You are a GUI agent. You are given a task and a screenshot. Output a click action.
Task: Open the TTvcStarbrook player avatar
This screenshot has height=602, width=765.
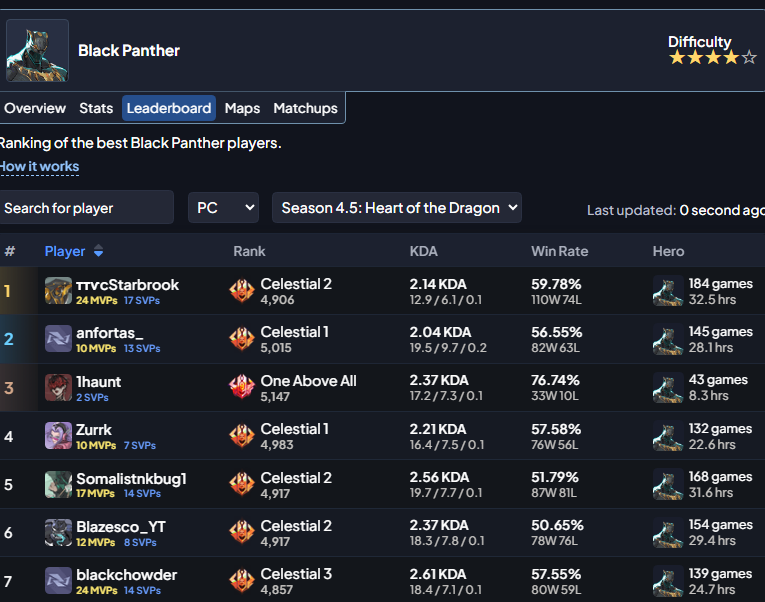[59, 291]
